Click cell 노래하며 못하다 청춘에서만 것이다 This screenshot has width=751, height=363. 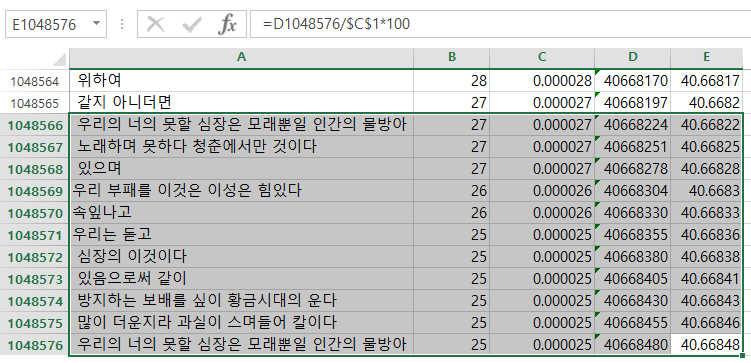pyautogui.click(x=241, y=147)
